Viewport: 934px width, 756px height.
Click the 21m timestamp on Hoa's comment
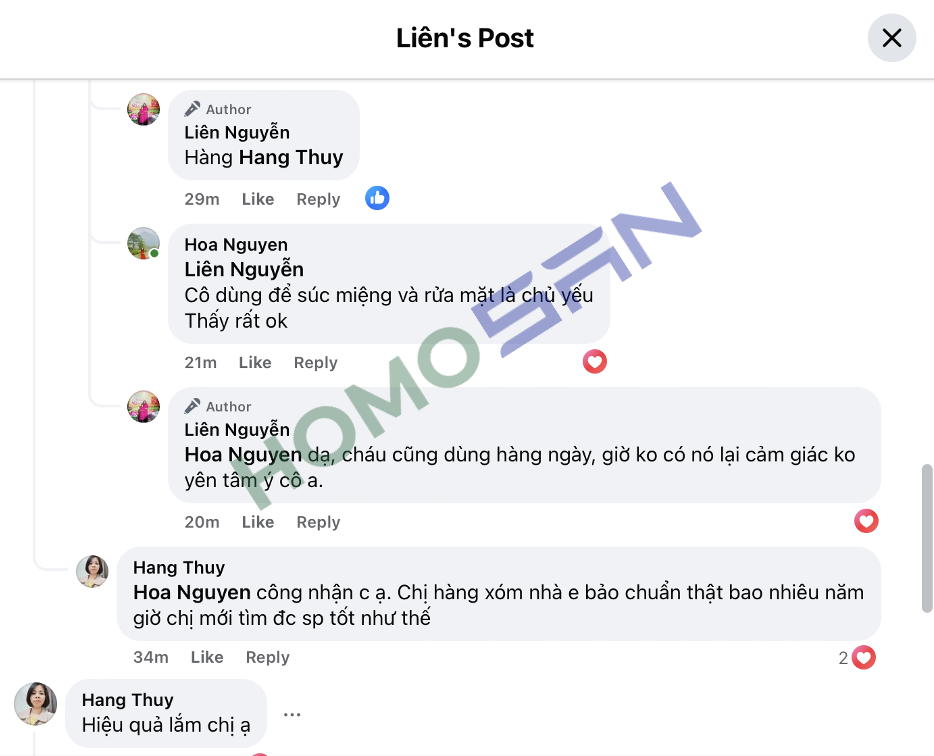(201, 362)
